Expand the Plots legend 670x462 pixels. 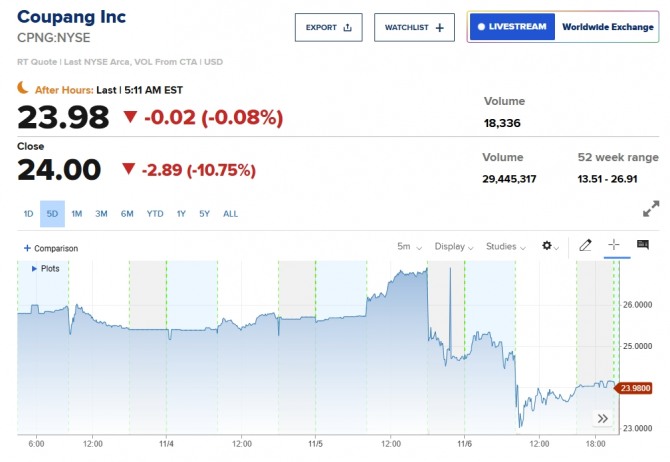tap(45, 269)
